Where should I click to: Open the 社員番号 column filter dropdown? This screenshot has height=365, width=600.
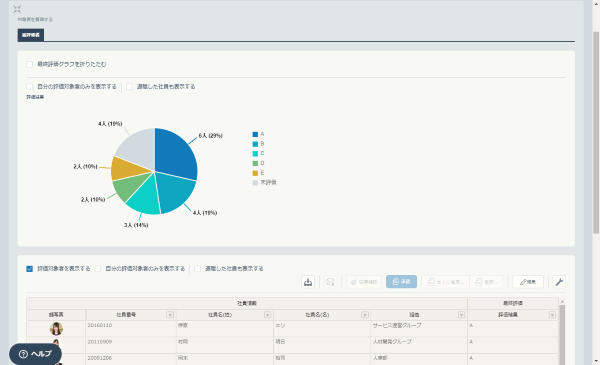pyautogui.click(x=170, y=315)
